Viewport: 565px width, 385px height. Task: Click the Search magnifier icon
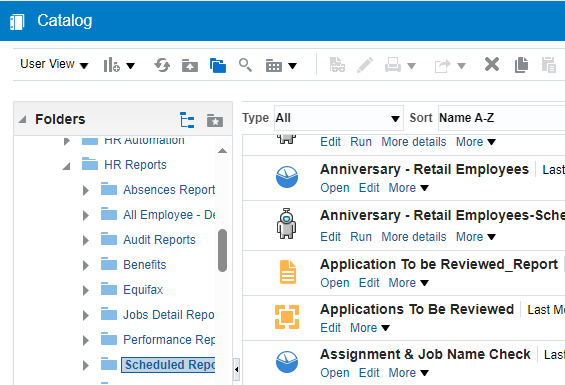pyautogui.click(x=245, y=65)
